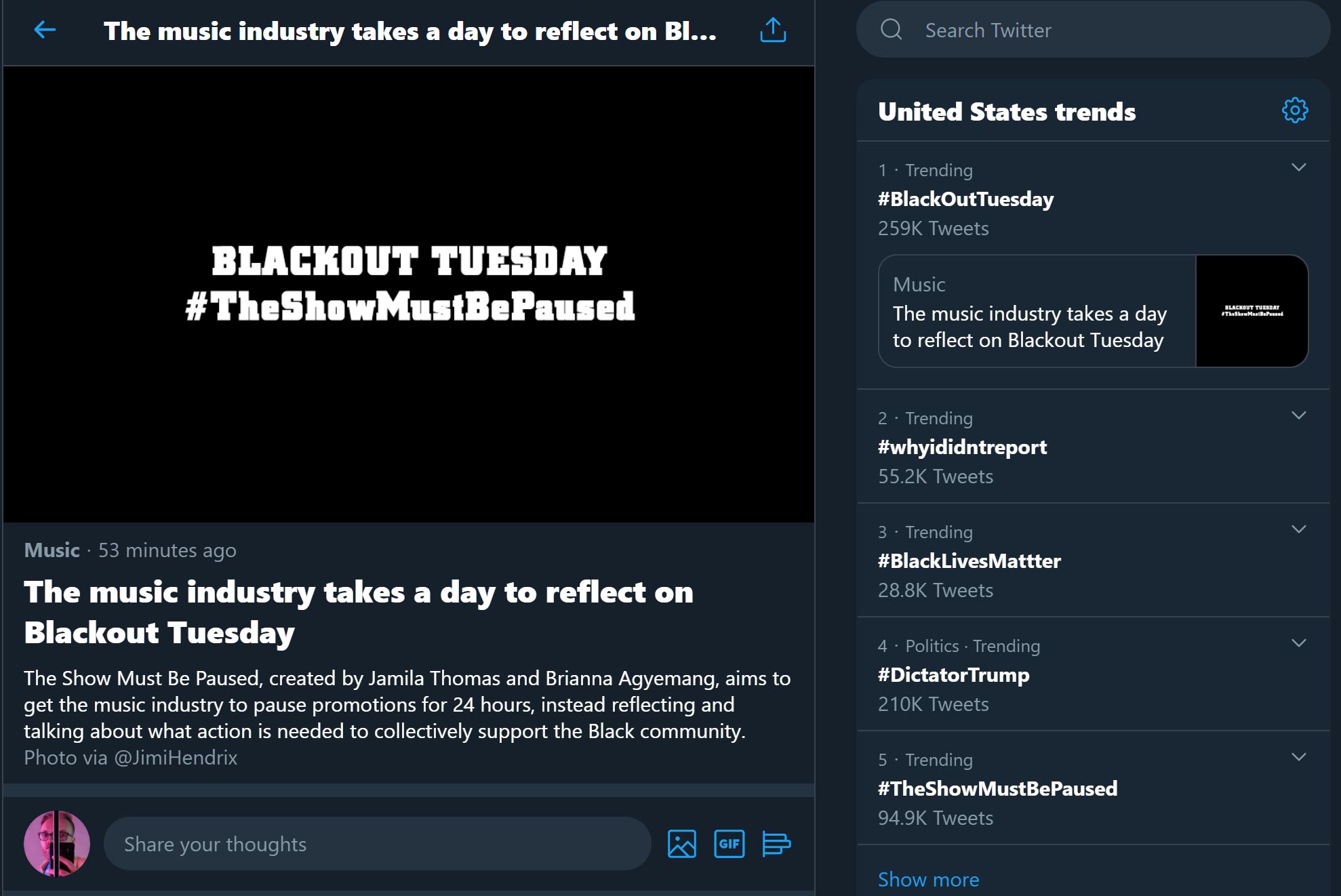
Task: Open chevron menu for #DictatorTrump trend
Action: [1298, 643]
